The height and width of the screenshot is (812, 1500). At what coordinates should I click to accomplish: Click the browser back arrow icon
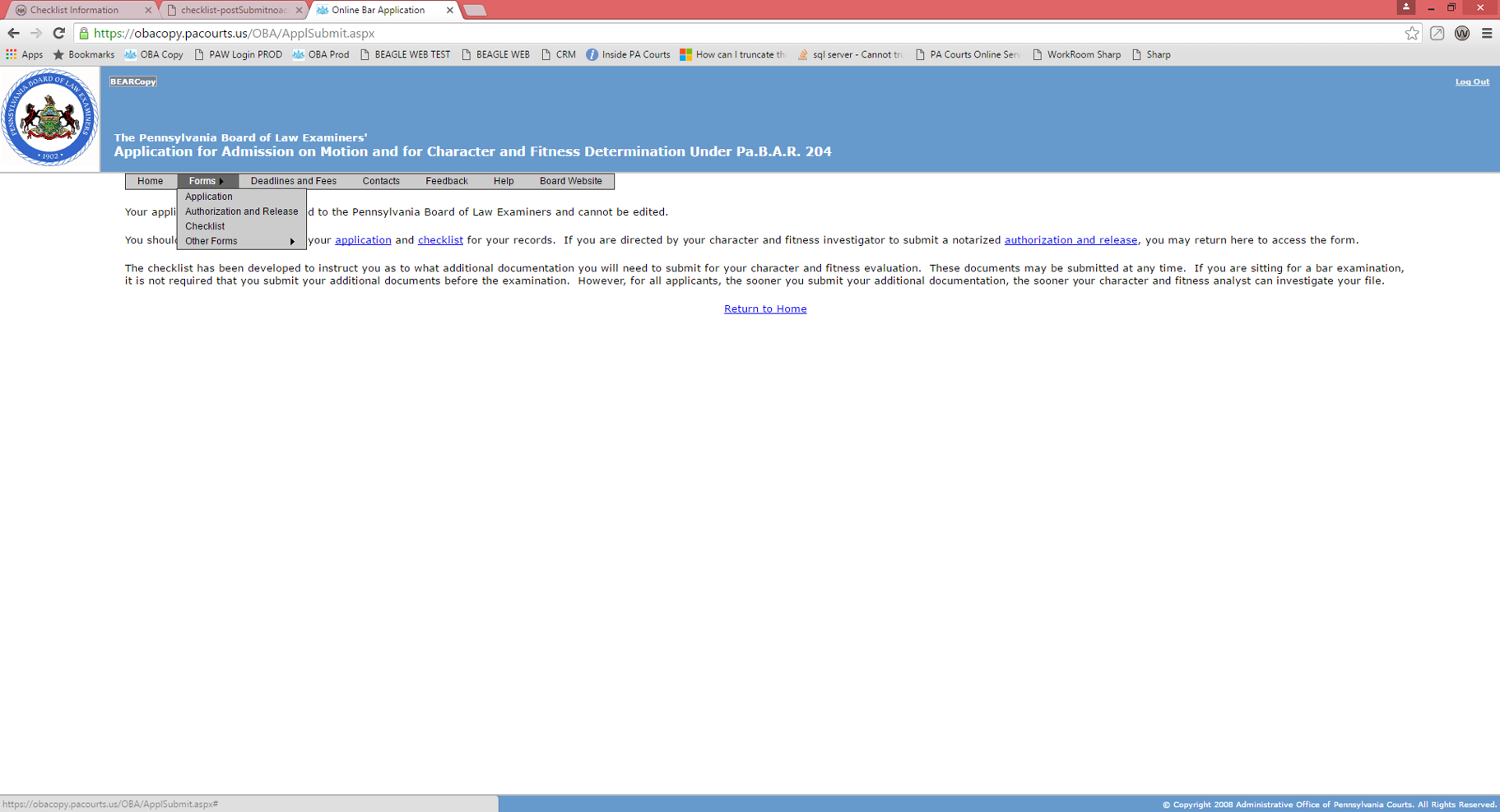[13, 33]
